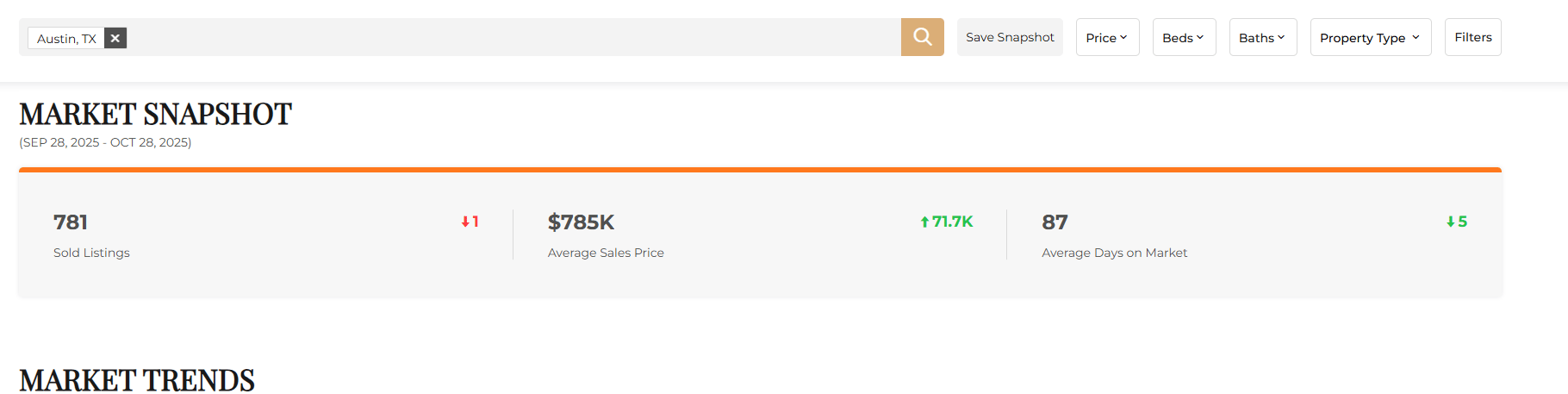The image size is (1568, 394).
Task: Click the red down arrow beside Sold Listings
Action: pos(465,222)
